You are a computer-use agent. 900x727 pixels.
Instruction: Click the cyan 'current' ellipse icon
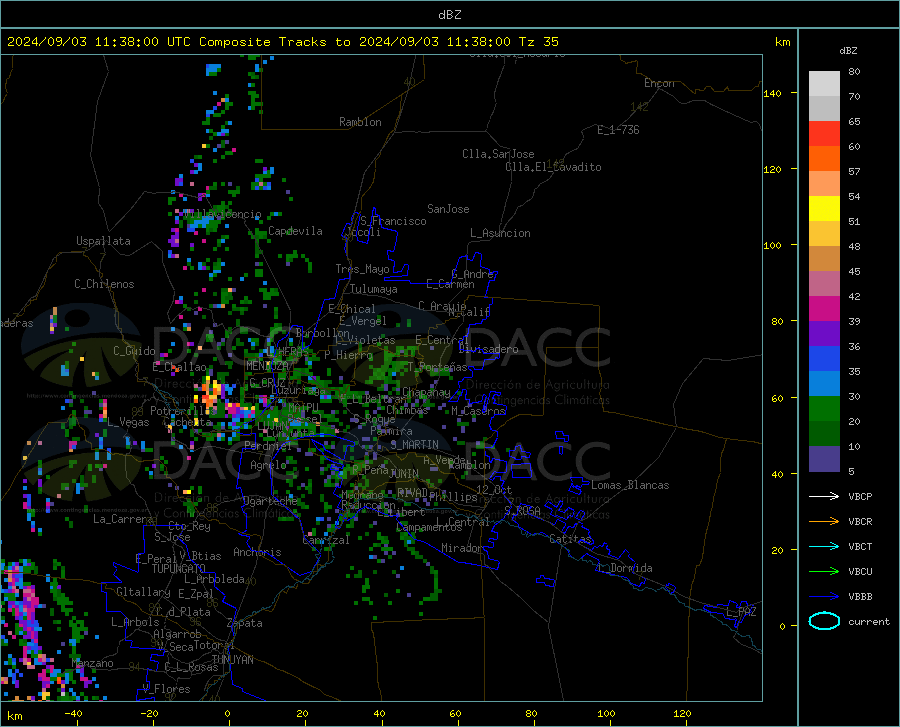(x=824, y=621)
